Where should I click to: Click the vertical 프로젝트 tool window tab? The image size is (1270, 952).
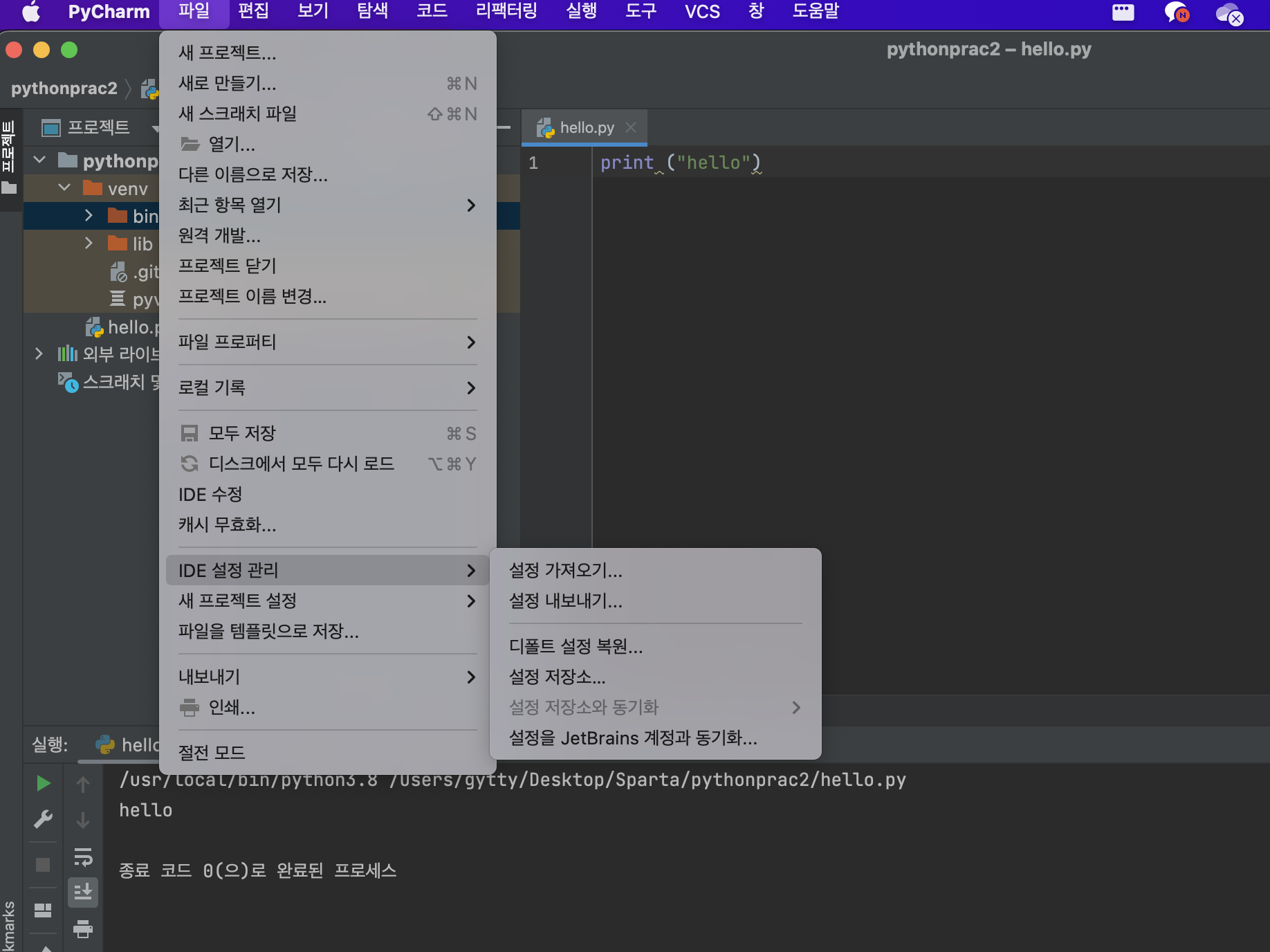(8, 147)
